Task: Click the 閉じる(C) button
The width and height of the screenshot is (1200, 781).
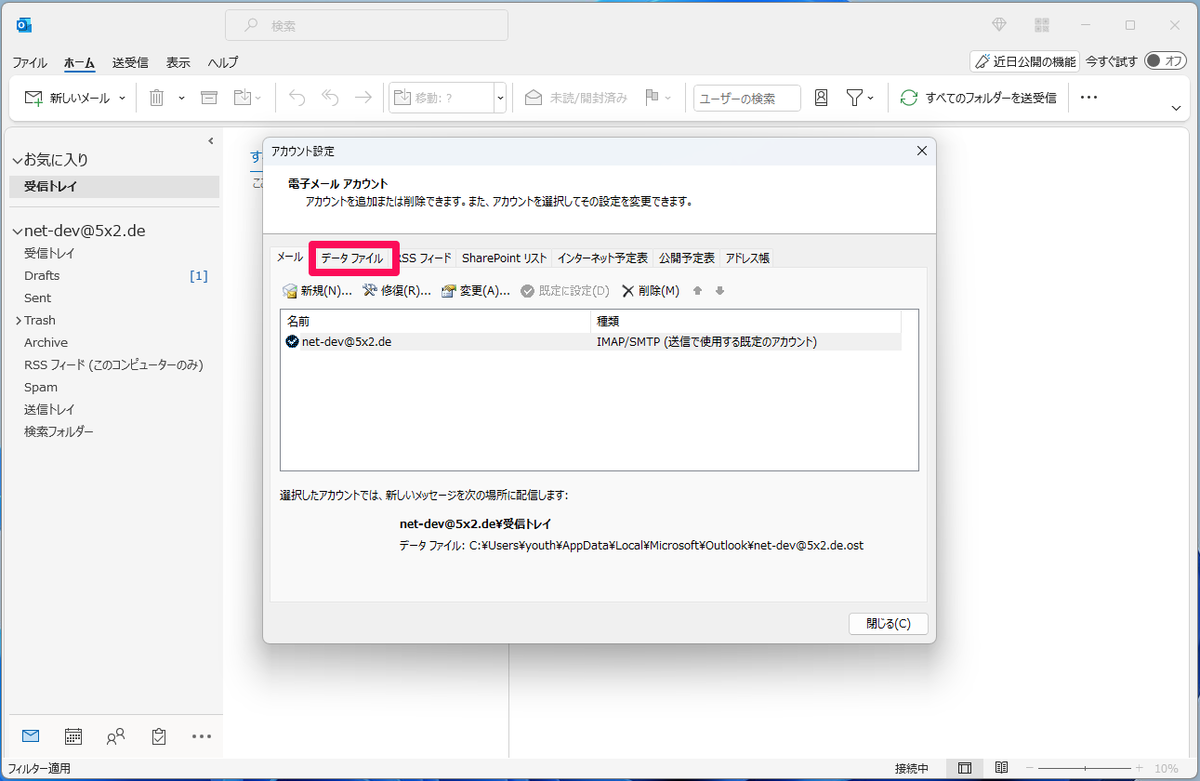Action: point(888,623)
